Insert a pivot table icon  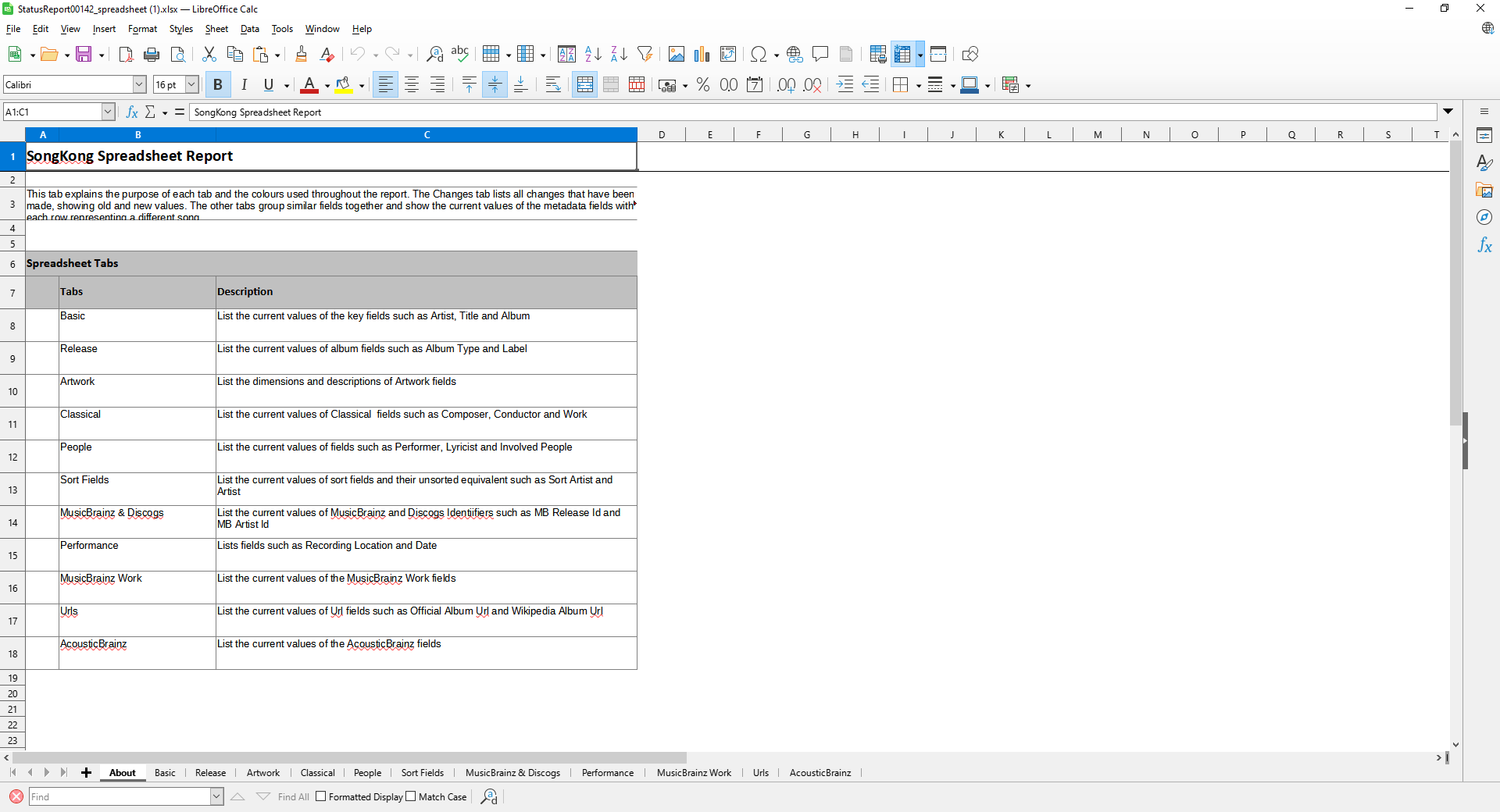coord(727,54)
